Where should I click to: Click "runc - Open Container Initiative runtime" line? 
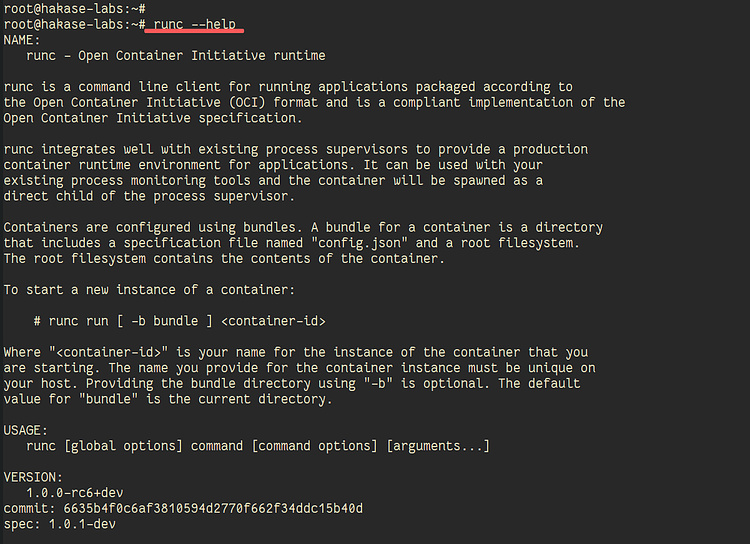[x=176, y=55]
